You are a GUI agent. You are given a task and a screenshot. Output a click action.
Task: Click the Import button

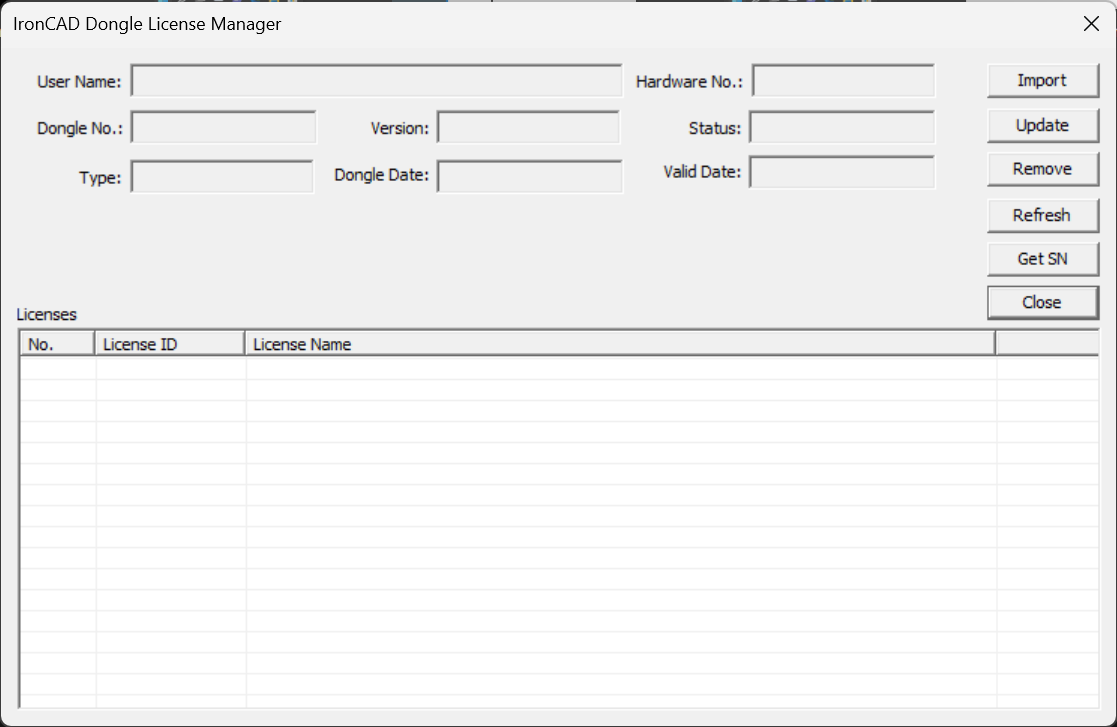pyautogui.click(x=1042, y=81)
